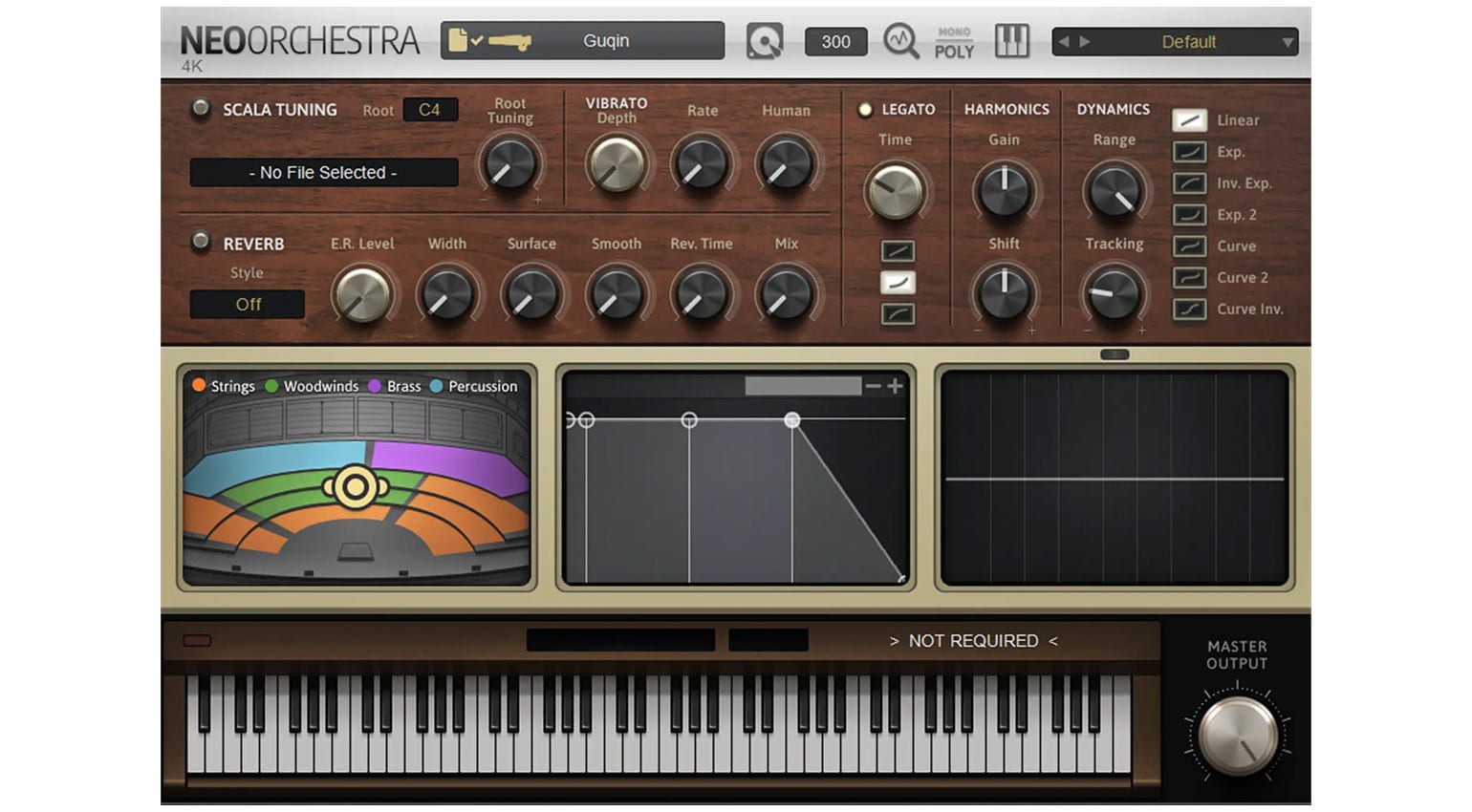The height and width of the screenshot is (812, 1472).
Task: Click the 300 value field
Action: tap(836, 42)
